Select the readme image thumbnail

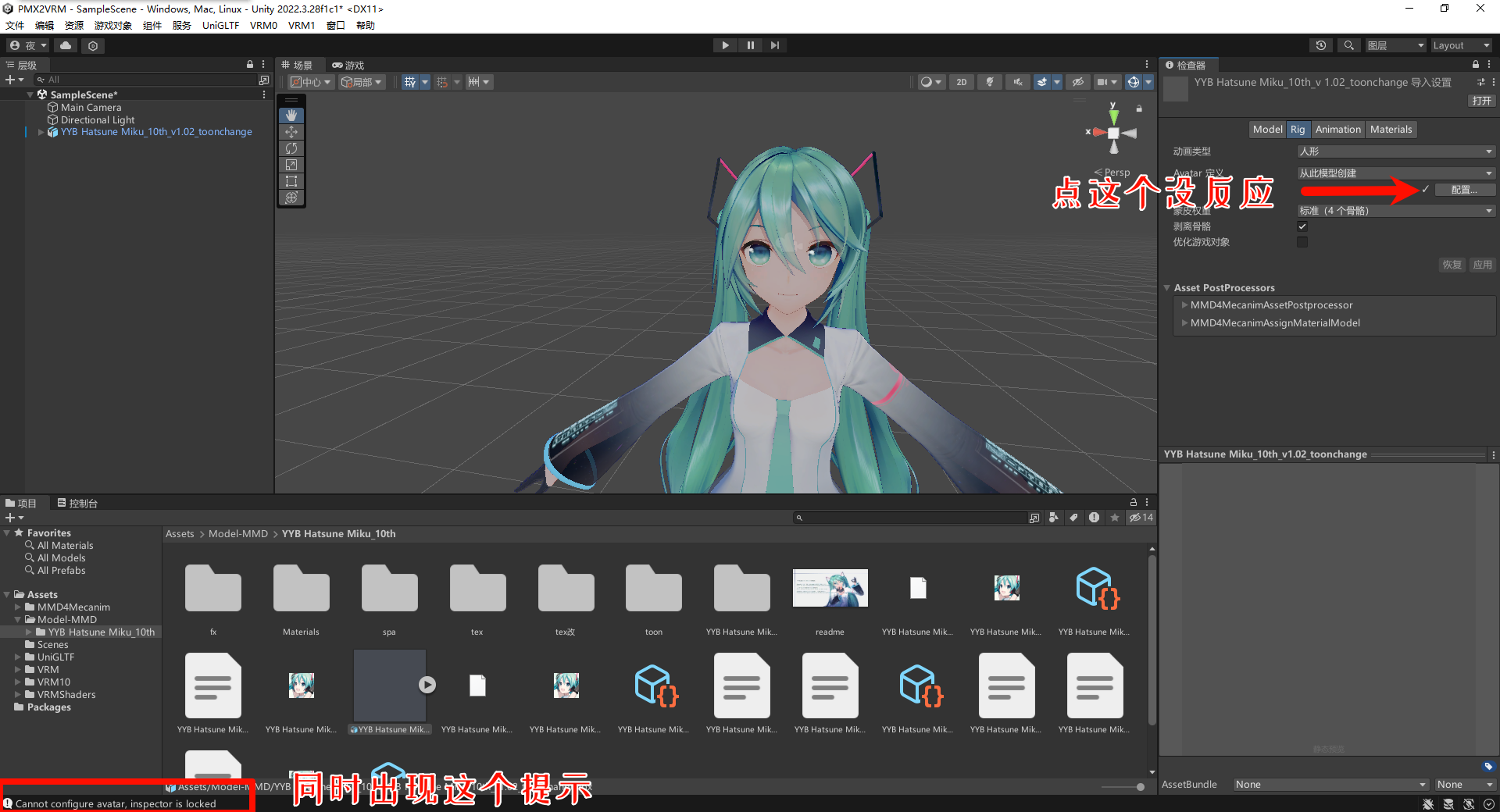(x=830, y=588)
